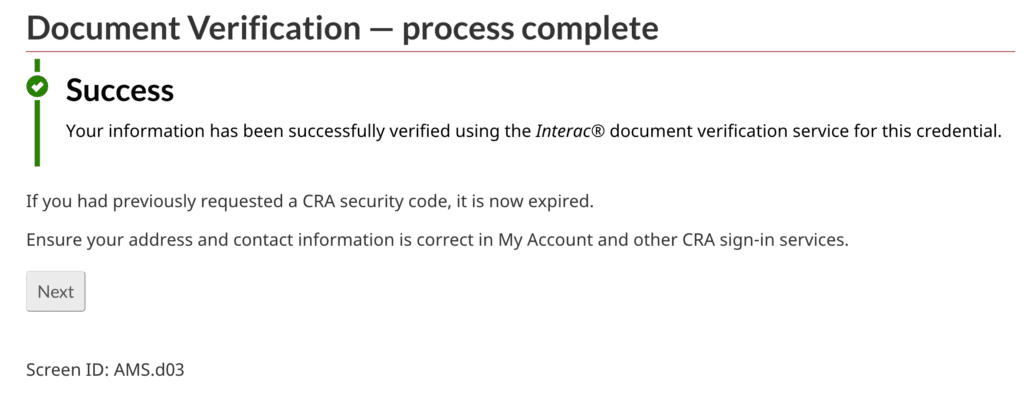Image resolution: width=1024 pixels, height=397 pixels.
Task: Click the CRA security code expired sentence
Action: point(310,201)
